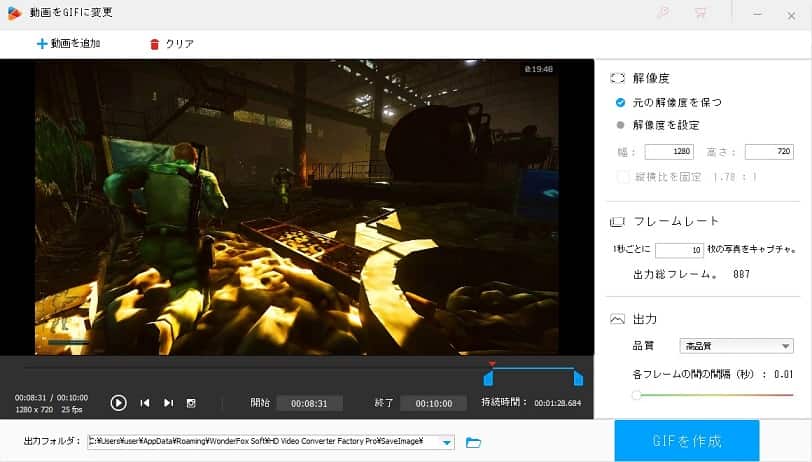This screenshot has height=462, width=812.
Task: Click the left blue trim handle
Action: [488, 379]
